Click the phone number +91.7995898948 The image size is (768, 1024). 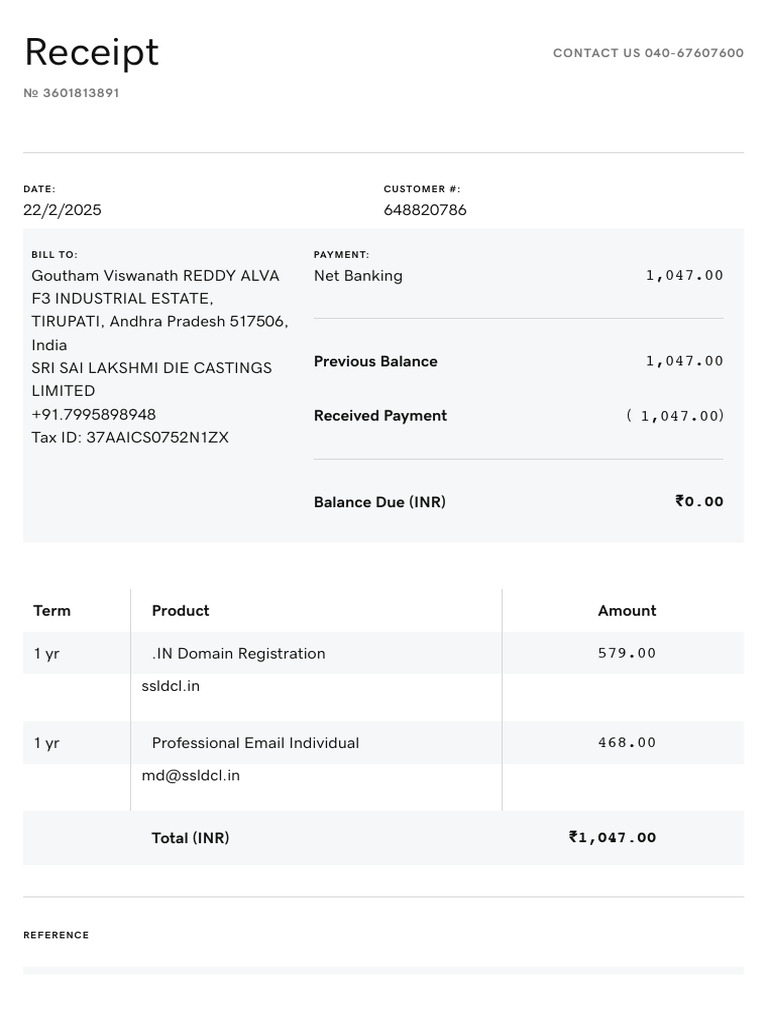93,414
